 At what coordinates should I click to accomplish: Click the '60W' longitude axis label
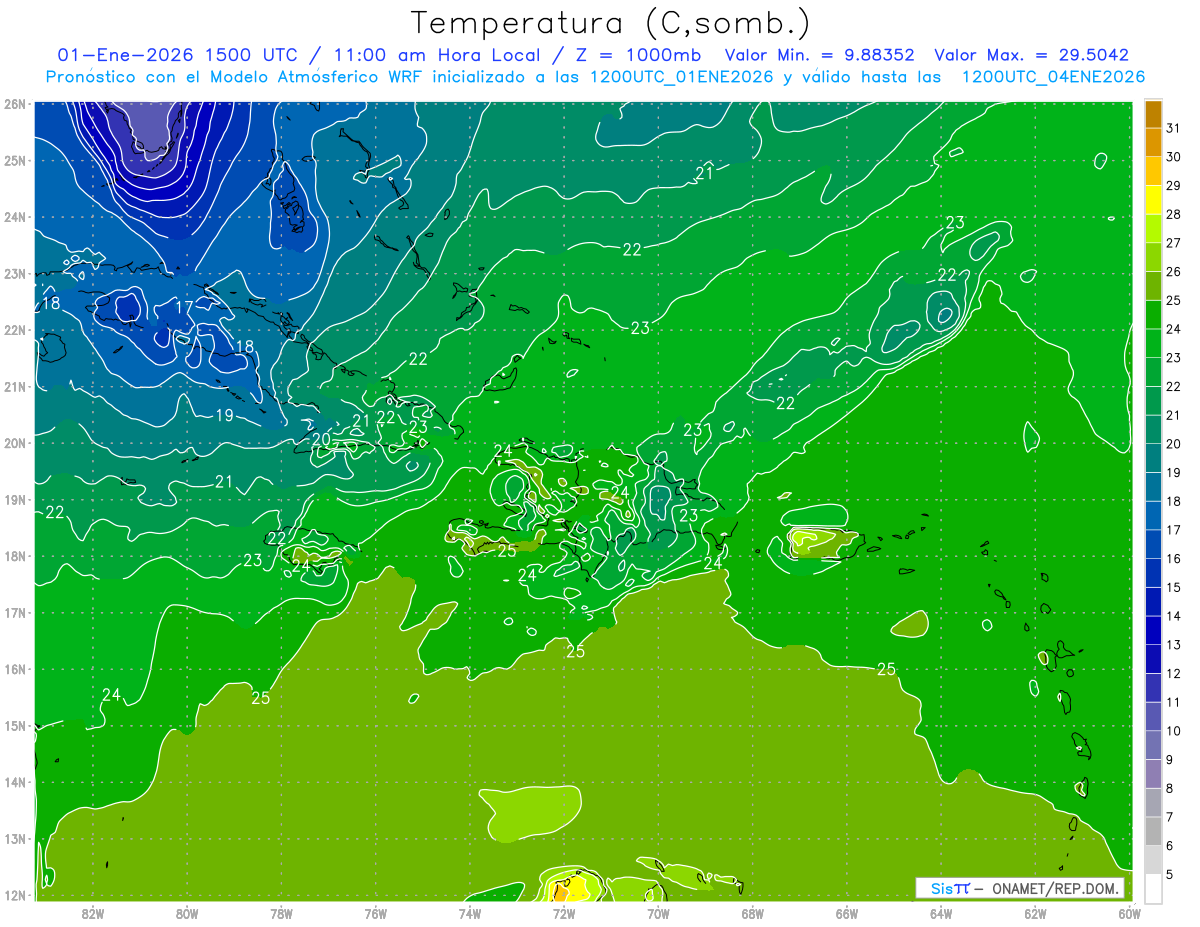1130,913
